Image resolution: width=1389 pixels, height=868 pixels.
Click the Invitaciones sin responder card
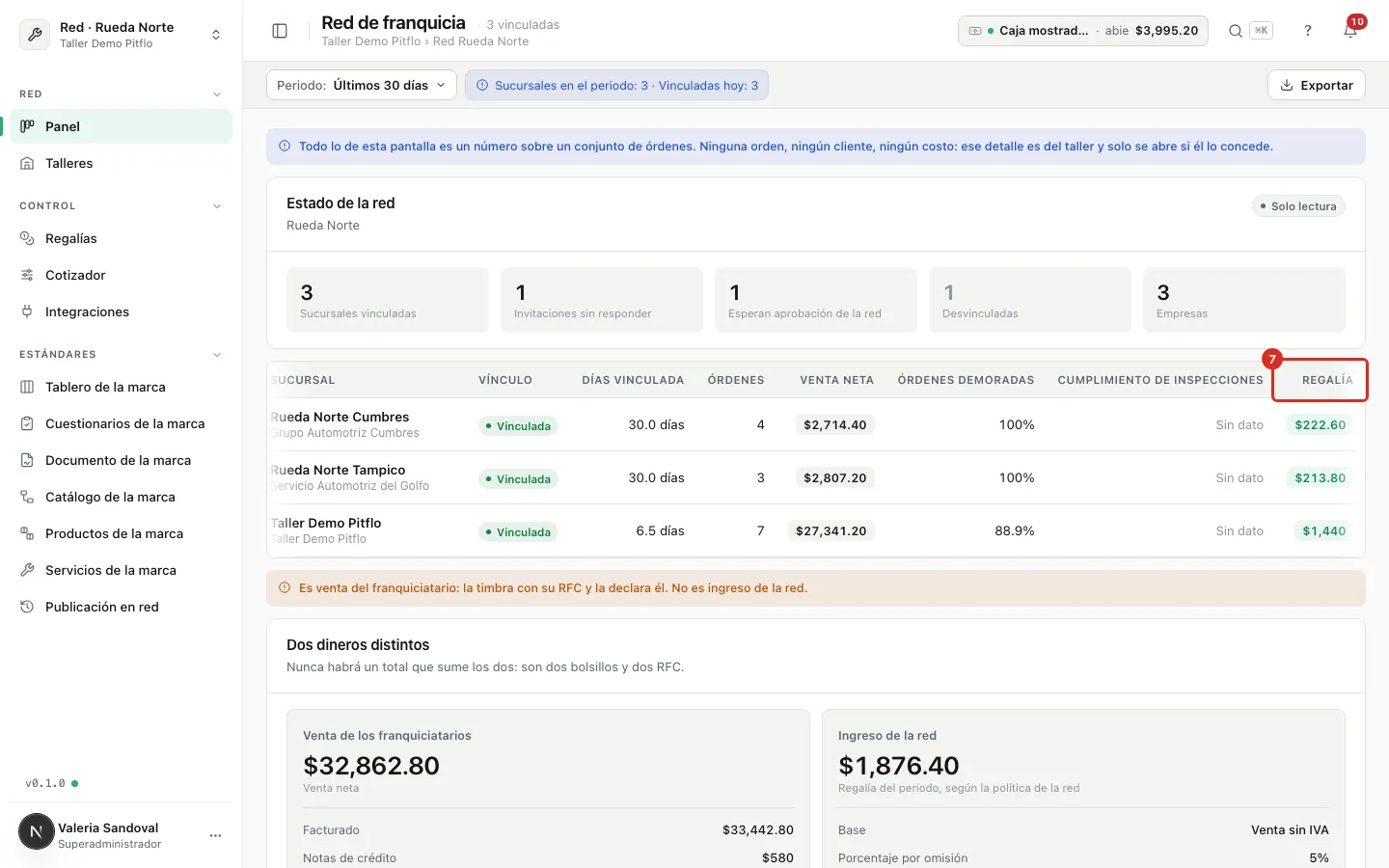click(602, 300)
